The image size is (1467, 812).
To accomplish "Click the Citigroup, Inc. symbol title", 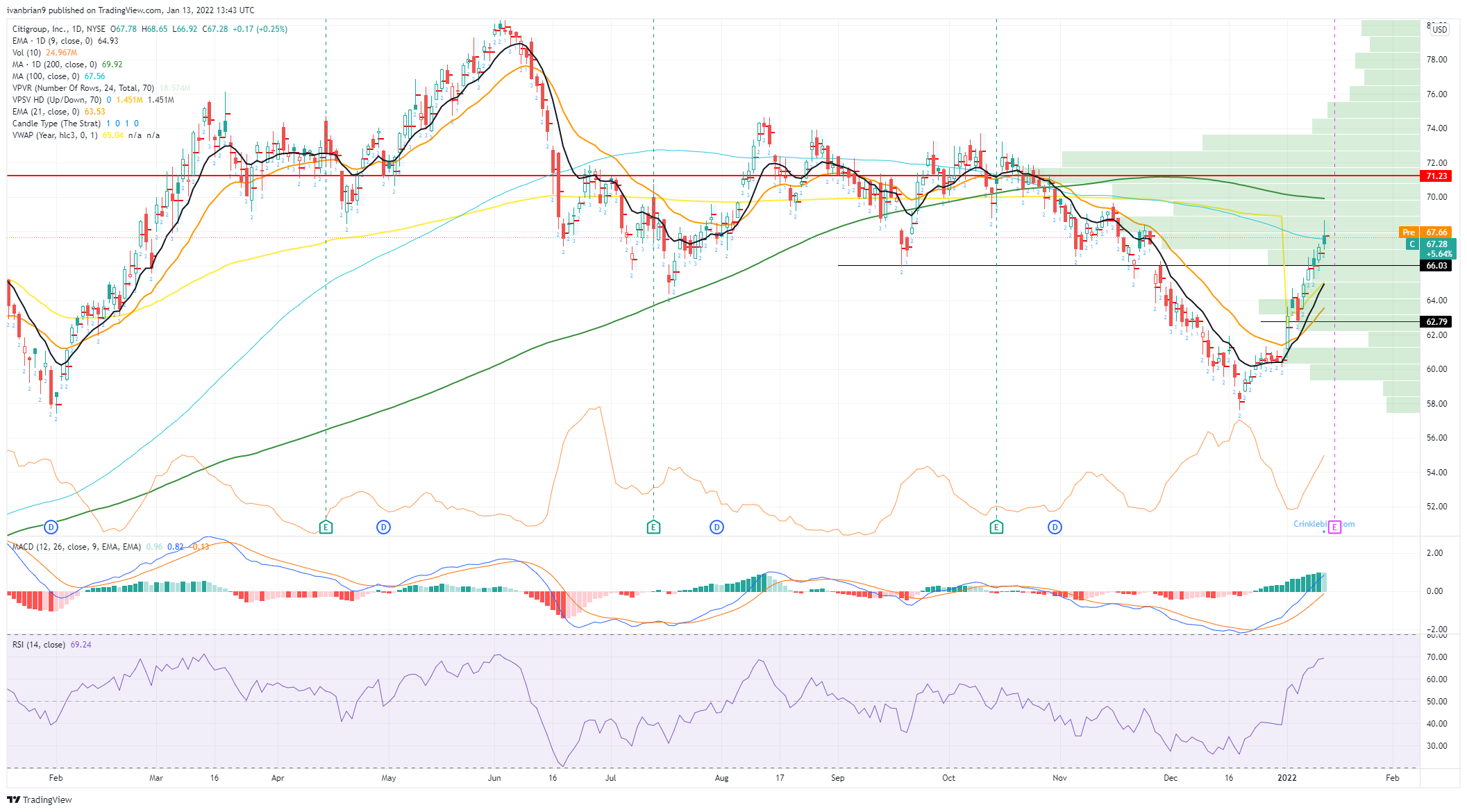I will pos(40,29).
